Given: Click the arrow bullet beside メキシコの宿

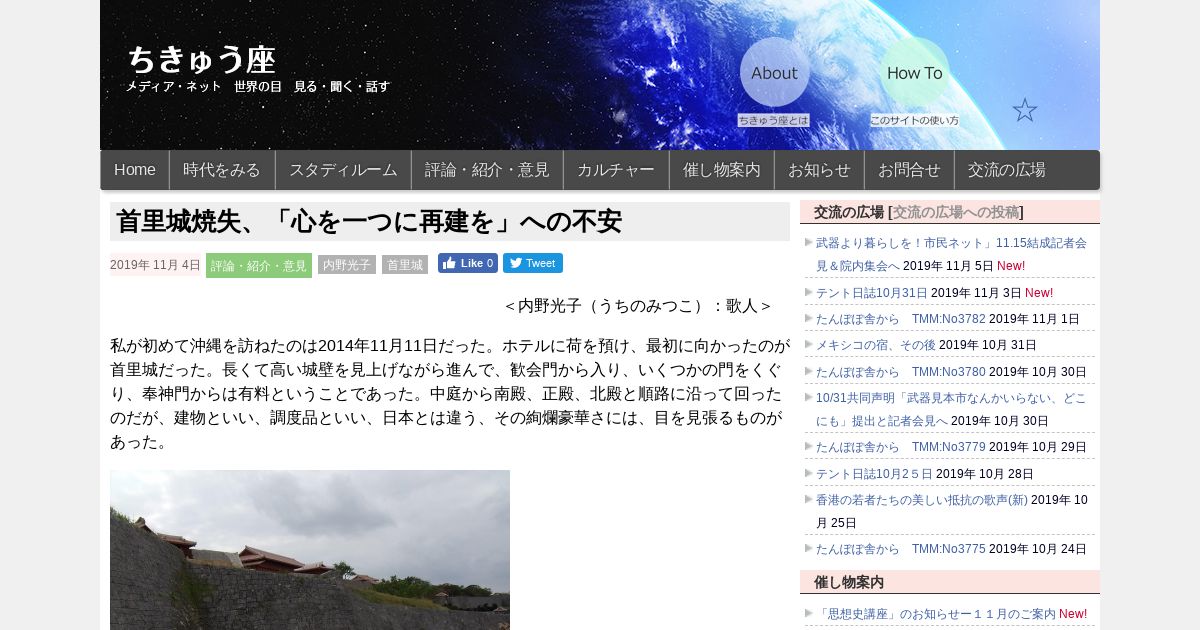Looking at the screenshot, I should pos(808,344).
